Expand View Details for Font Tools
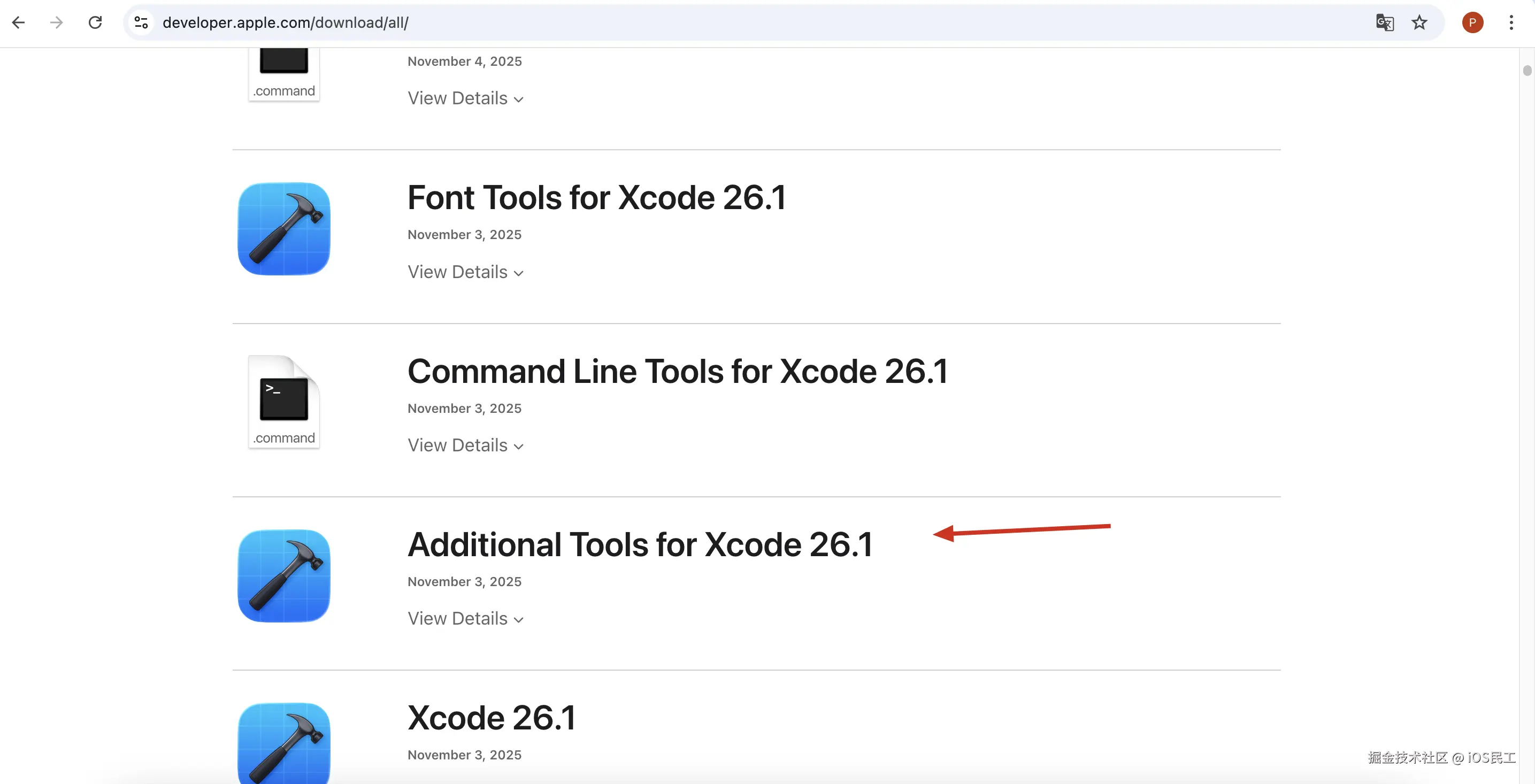The image size is (1535, 784). pyautogui.click(x=465, y=272)
